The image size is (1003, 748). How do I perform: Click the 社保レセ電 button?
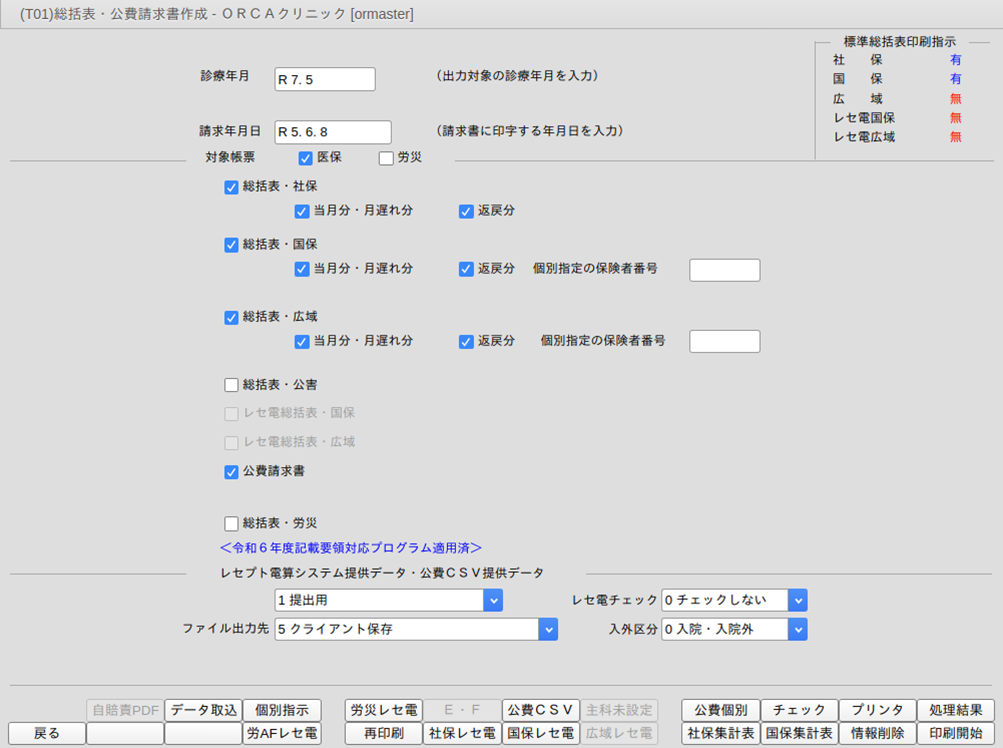462,733
